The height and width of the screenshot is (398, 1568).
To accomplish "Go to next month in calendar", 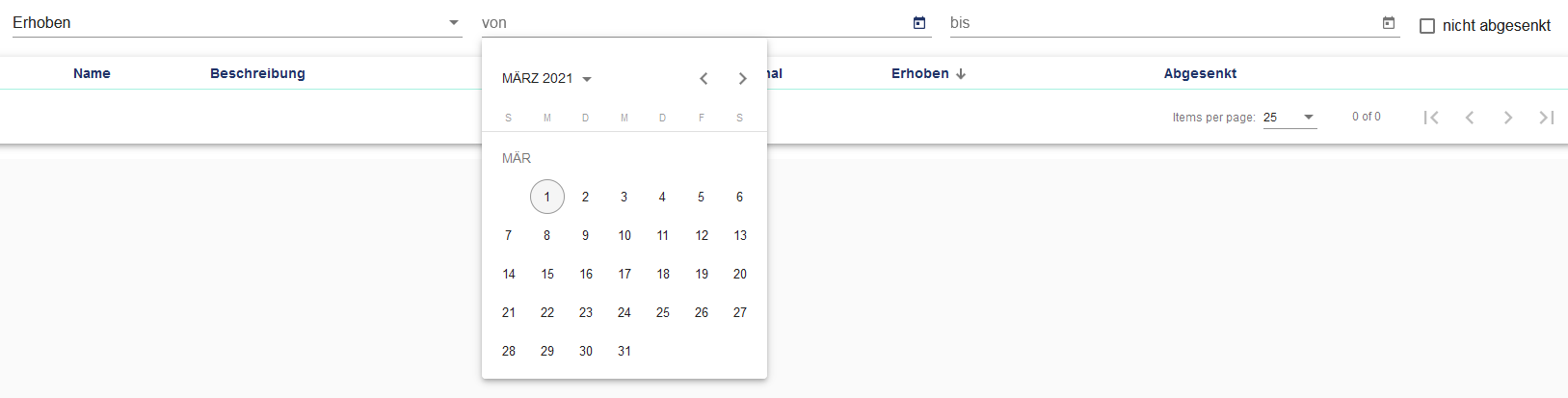I will point(742,79).
